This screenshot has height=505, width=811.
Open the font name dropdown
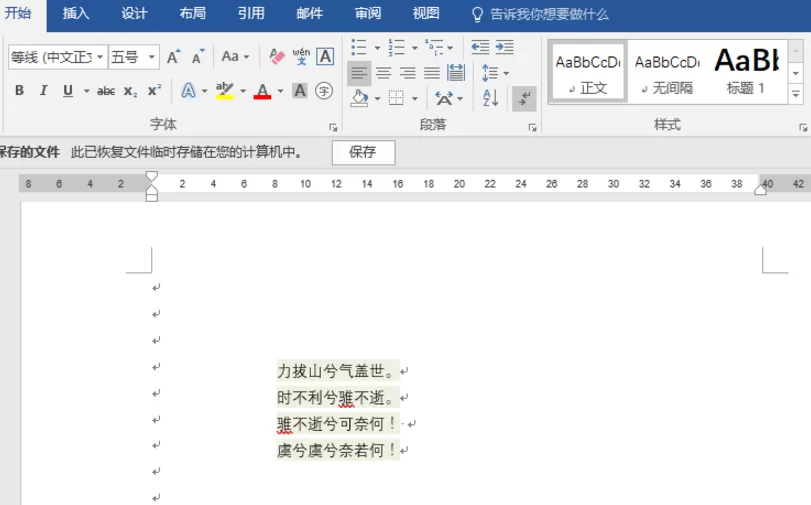tap(100, 57)
